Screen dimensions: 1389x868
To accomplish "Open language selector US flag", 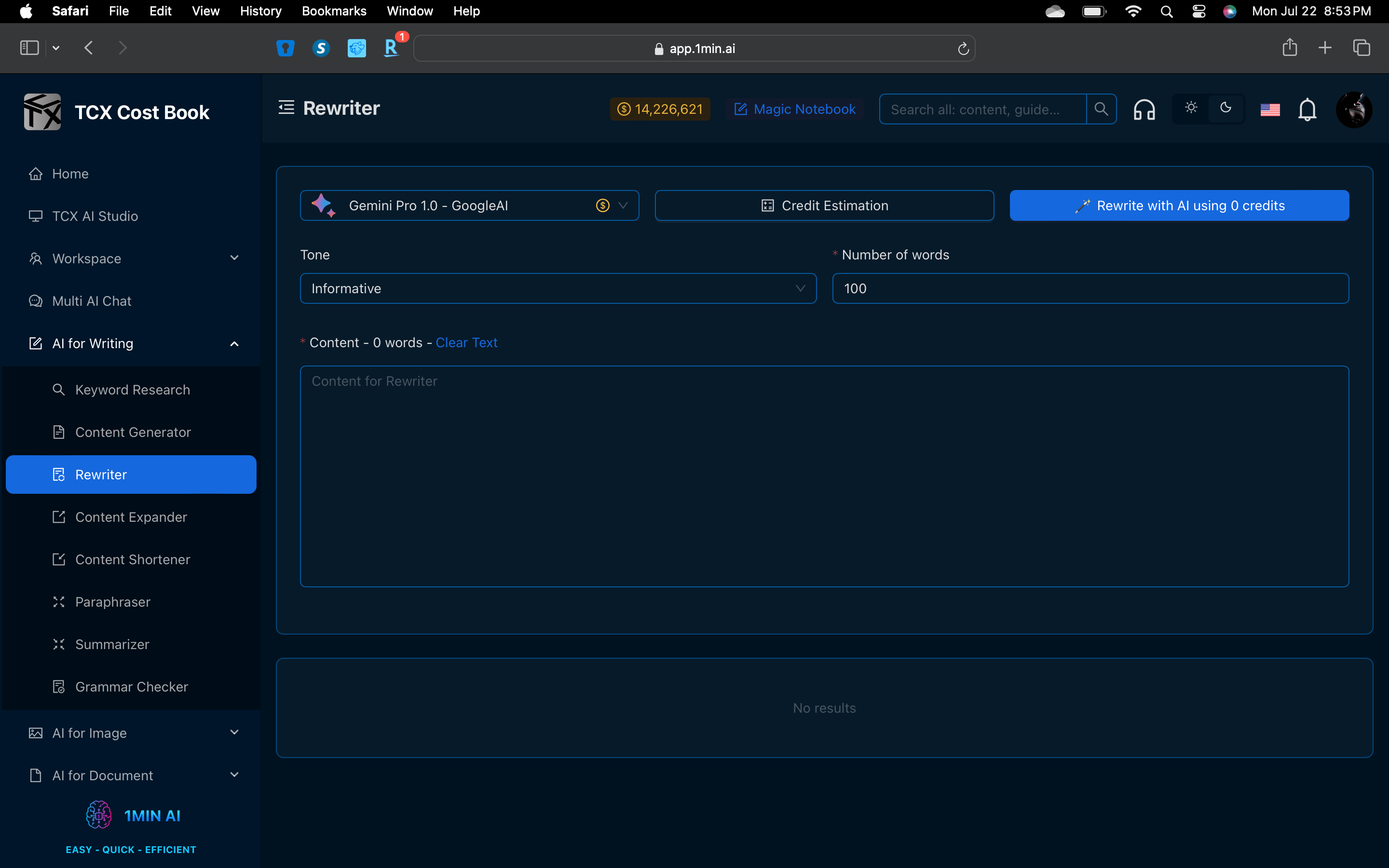I will coord(1269,109).
